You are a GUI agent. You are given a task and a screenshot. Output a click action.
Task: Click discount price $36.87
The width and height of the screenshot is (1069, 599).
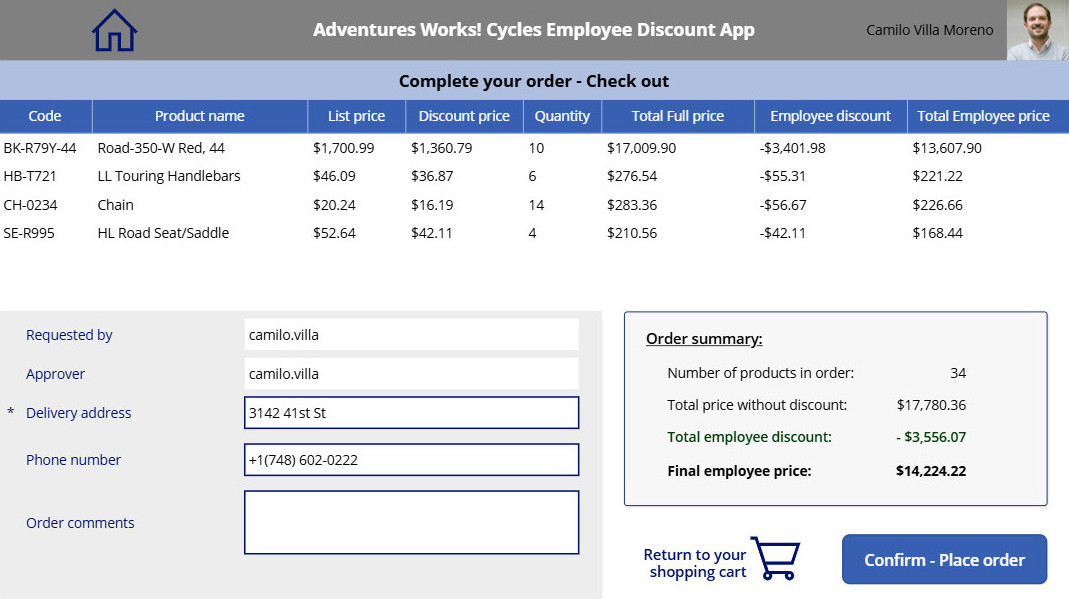click(432, 176)
